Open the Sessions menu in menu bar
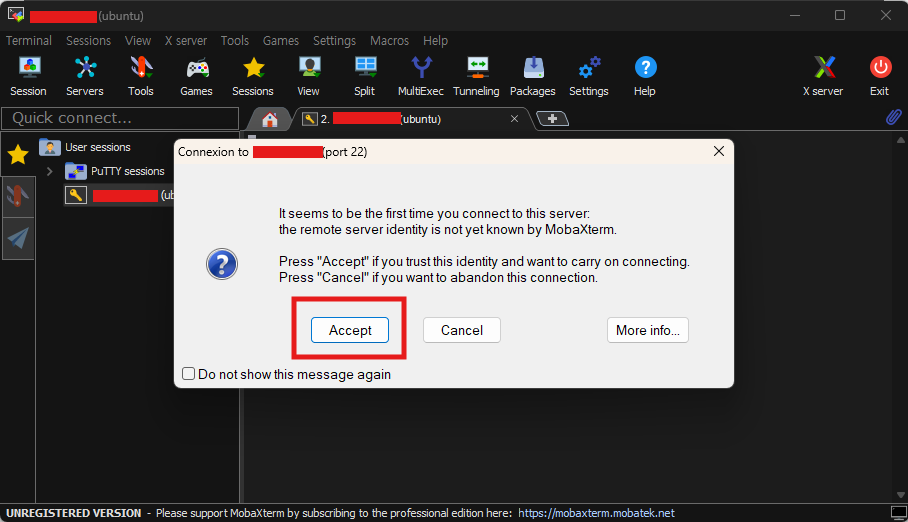 [x=89, y=41]
